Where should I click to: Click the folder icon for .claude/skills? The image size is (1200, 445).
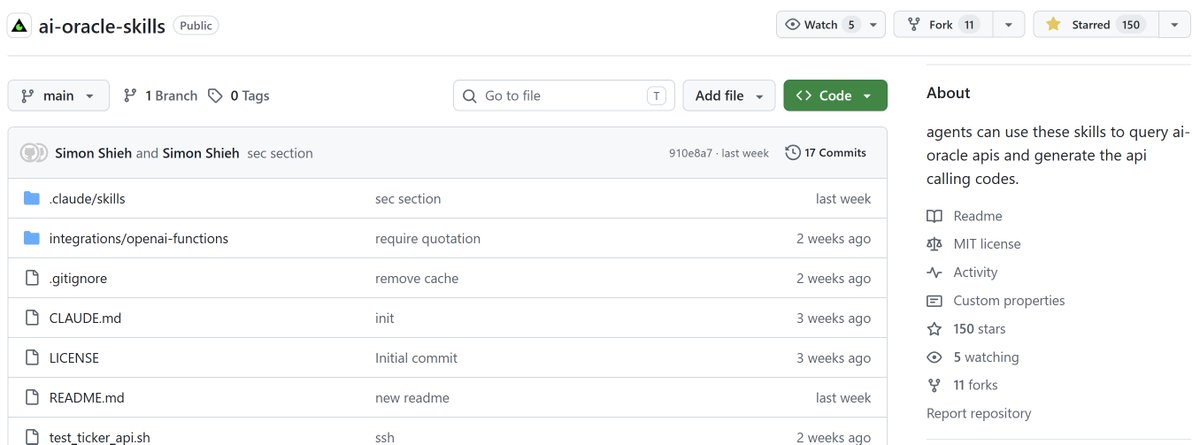pos(31,198)
